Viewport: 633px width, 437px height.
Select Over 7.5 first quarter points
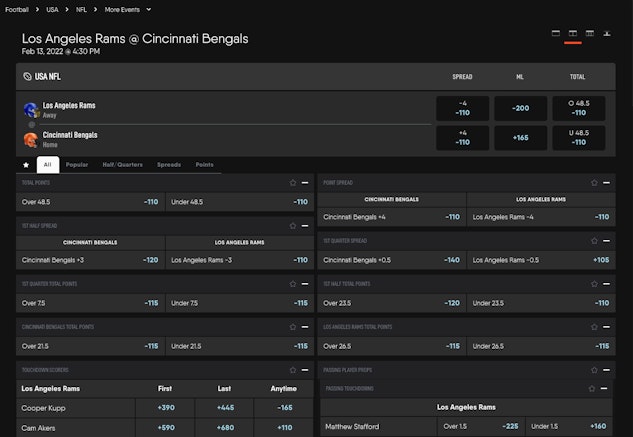click(x=90, y=303)
